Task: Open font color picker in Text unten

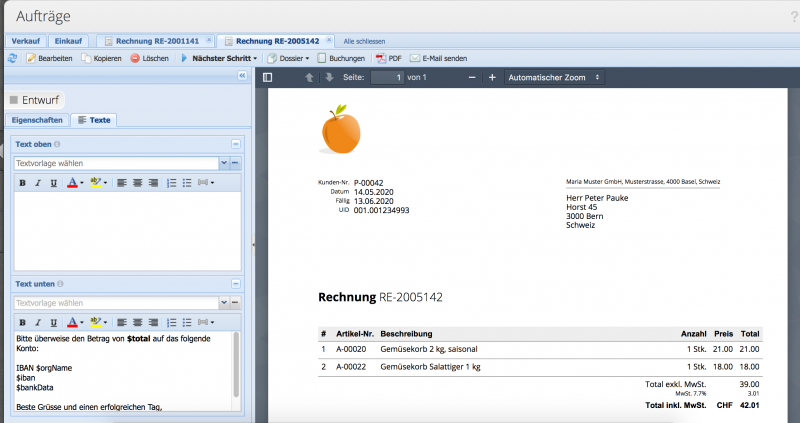Action: (x=76, y=322)
